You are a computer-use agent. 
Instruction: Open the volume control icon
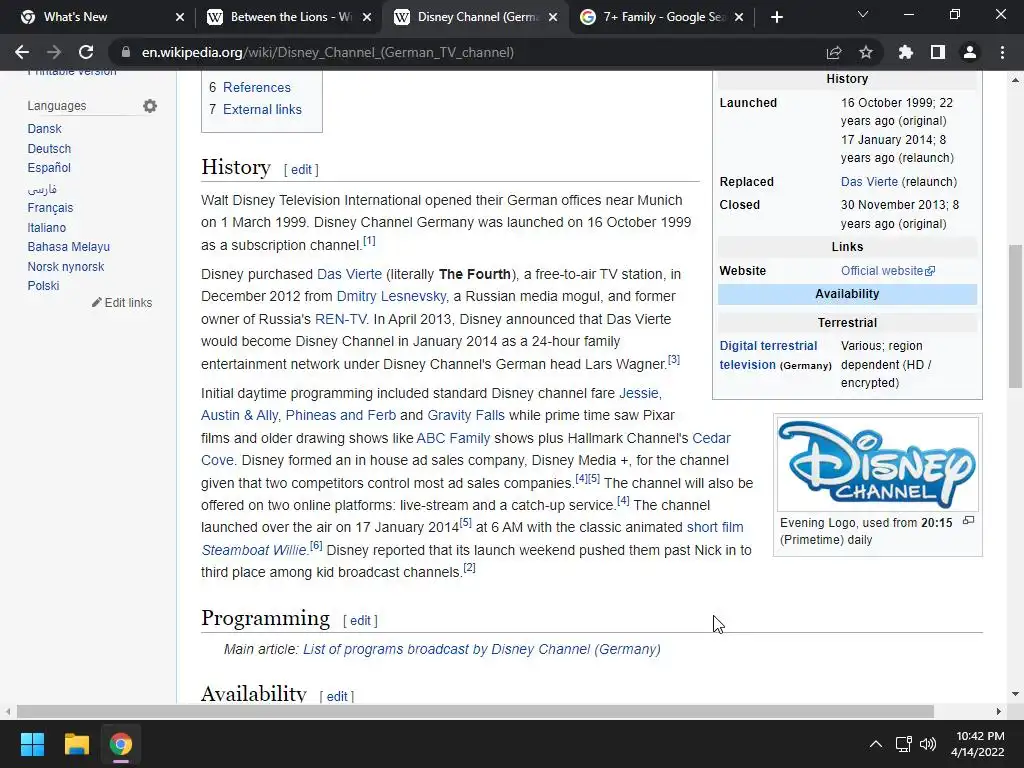coord(927,744)
